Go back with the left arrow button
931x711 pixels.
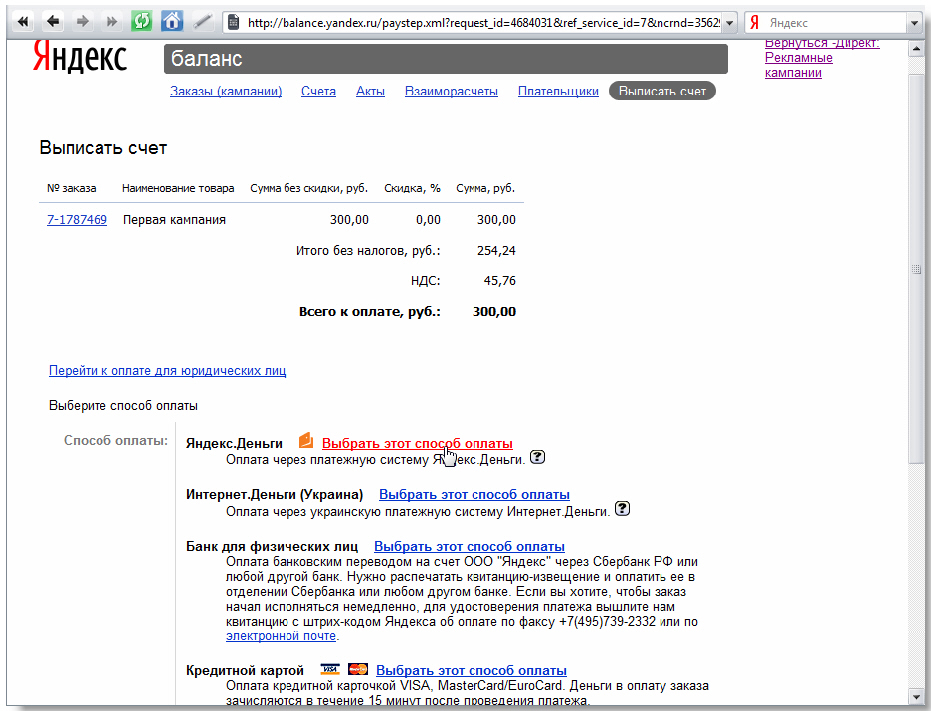pos(53,22)
